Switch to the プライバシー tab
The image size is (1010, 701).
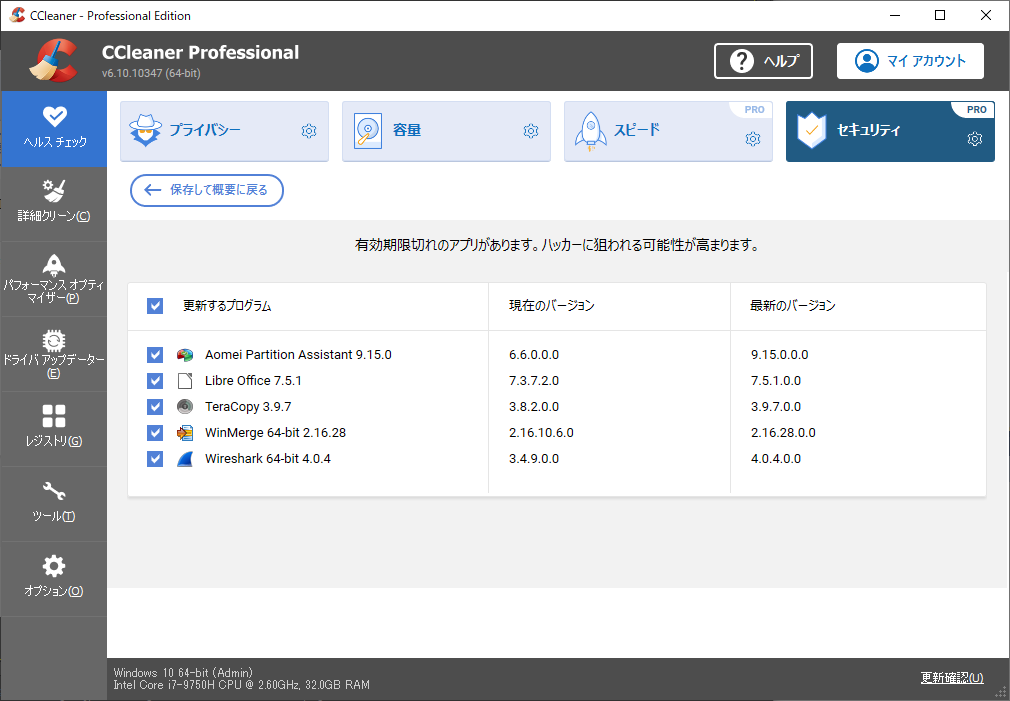point(224,131)
